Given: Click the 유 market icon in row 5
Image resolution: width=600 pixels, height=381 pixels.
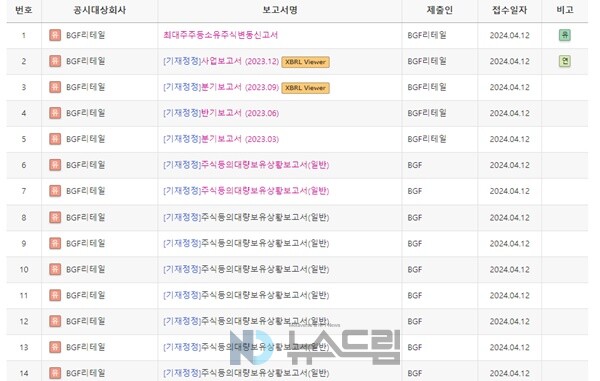Looking at the screenshot, I should [55, 139].
